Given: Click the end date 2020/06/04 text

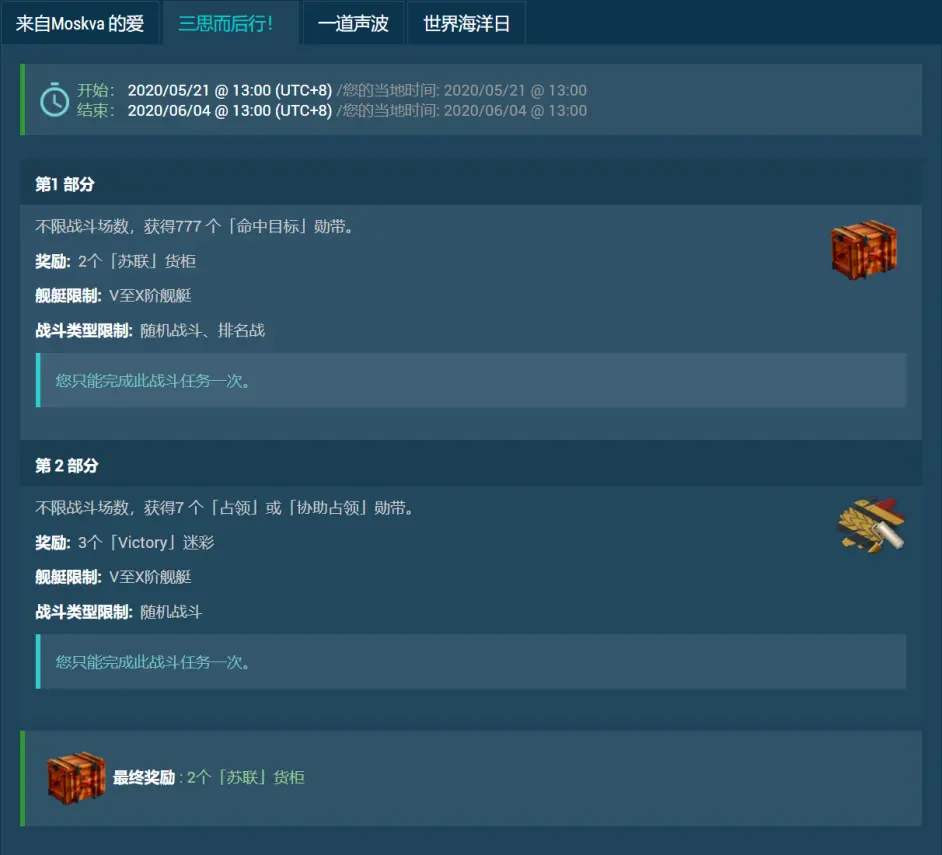Looking at the screenshot, I should pyautogui.click(x=229, y=111).
